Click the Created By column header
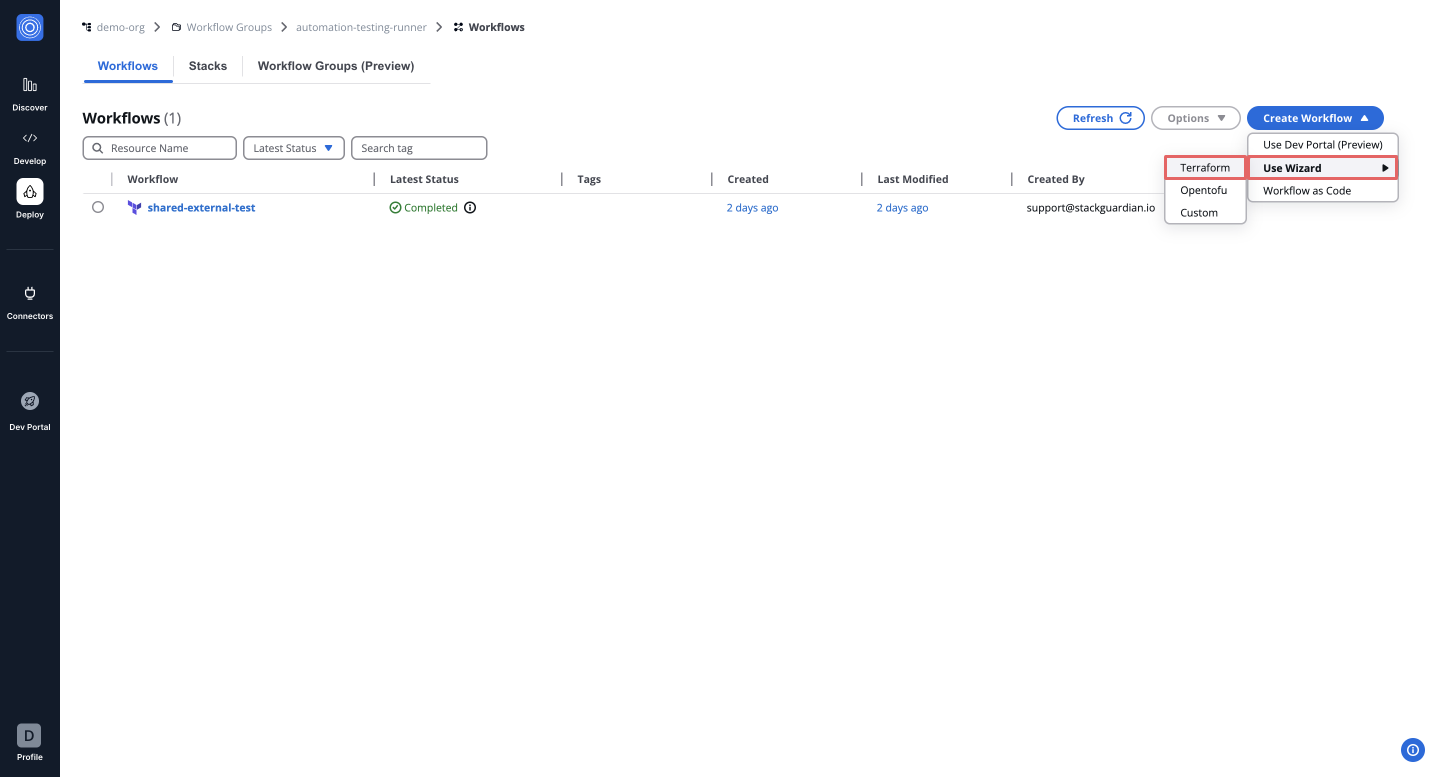The height and width of the screenshot is (777, 1440). (x=1056, y=180)
